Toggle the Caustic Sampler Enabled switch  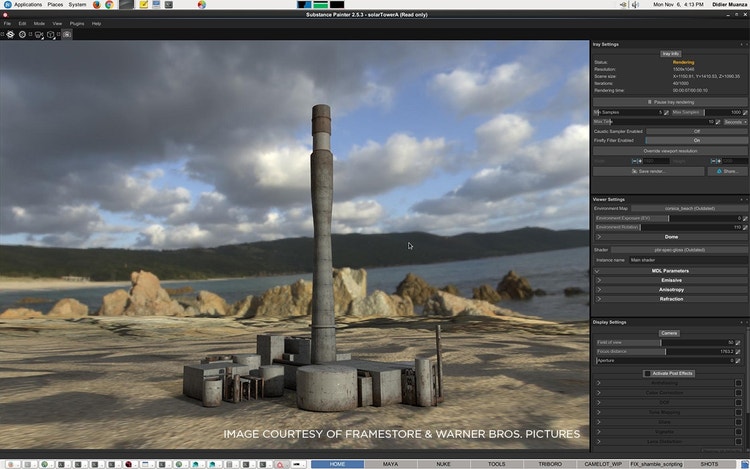click(697, 131)
